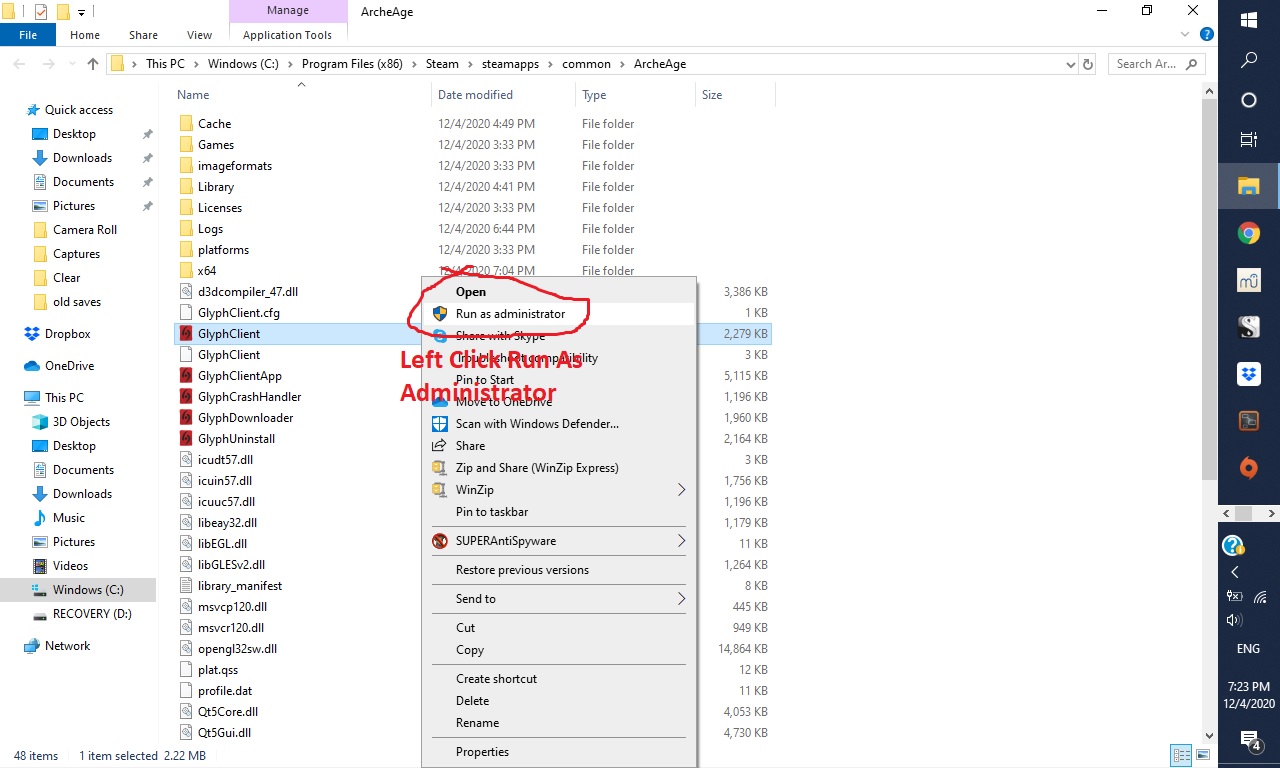The height and width of the screenshot is (768, 1280).
Task: Choose Cut in context menu
Action: pyautogui.click(x=559, y=628)
